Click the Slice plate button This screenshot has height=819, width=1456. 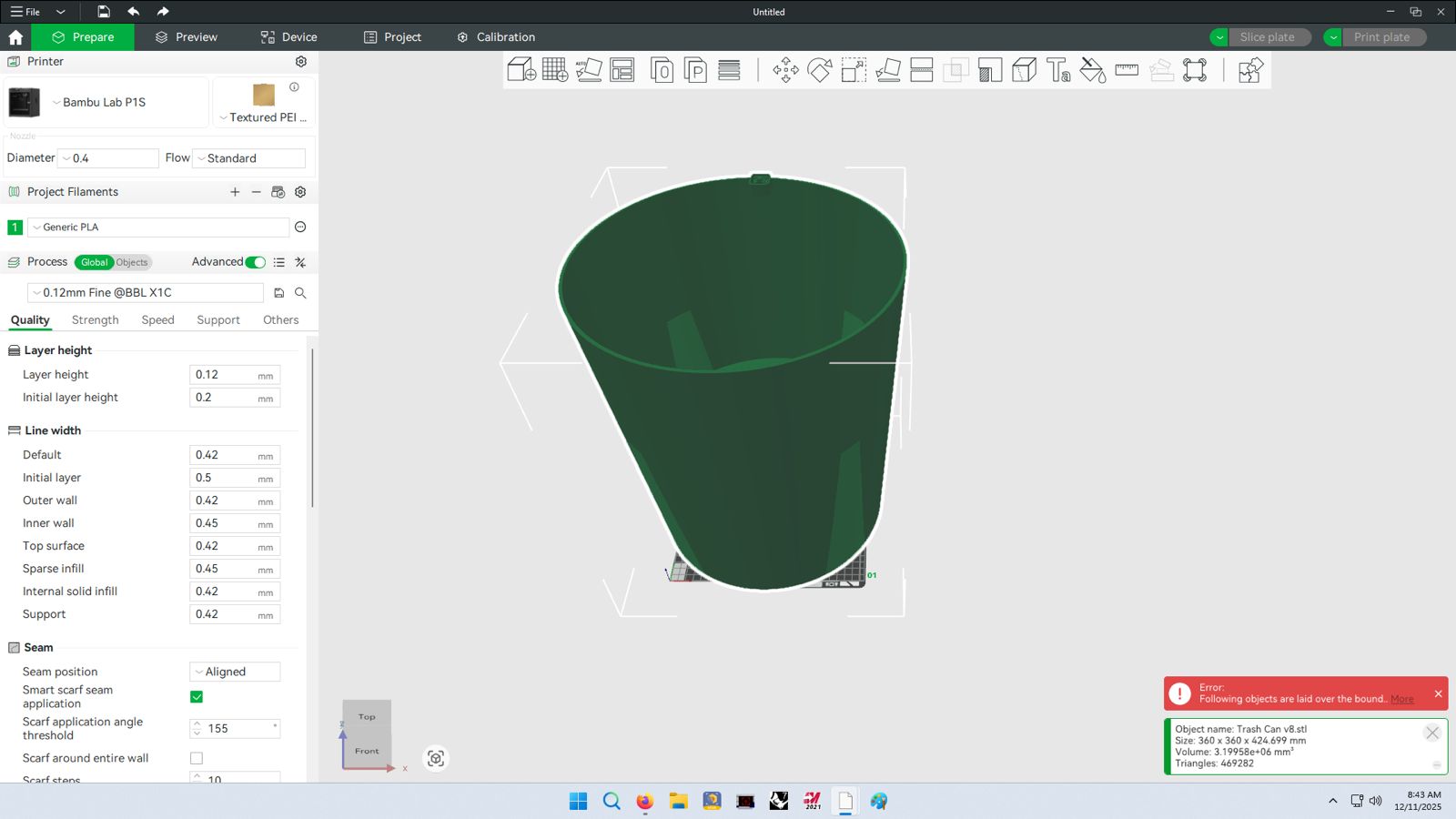coord(1267,37)
